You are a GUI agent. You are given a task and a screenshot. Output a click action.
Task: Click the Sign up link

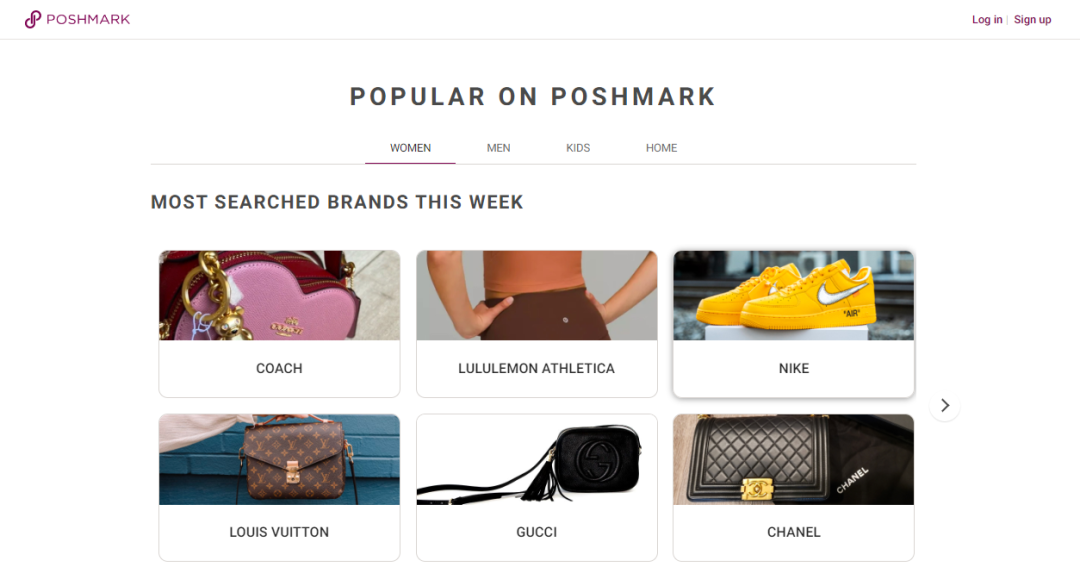(x=1032, y=19)
